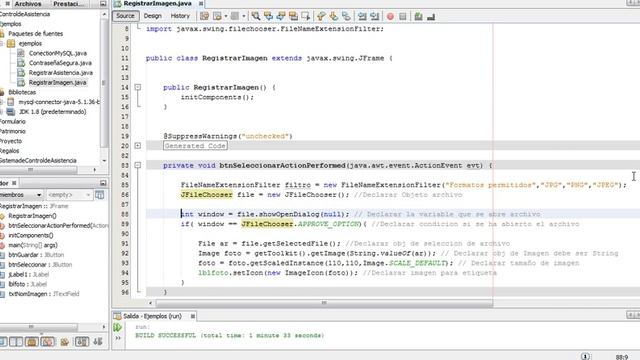Select main(String[] args) in Navigator
640x360 pixels.
pyautogui.click(x=33, y=245)
